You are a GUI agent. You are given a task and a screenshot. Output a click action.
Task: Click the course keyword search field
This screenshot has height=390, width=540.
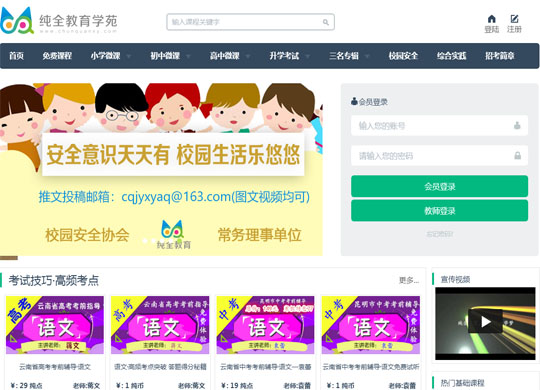click(250, 22)
